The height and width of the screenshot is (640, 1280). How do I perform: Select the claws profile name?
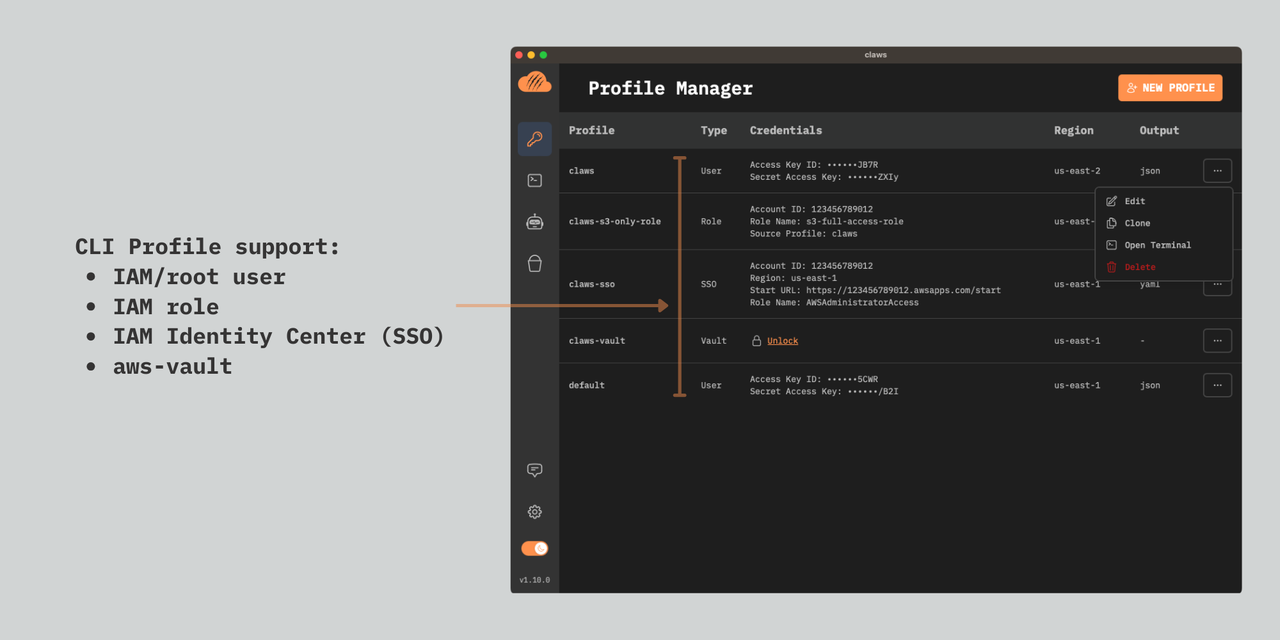581,171
